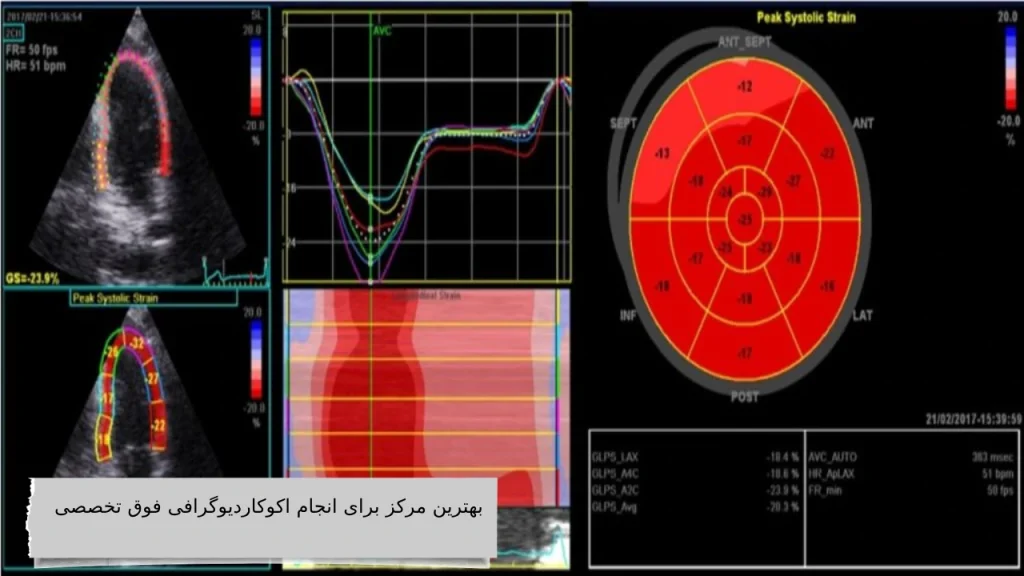The height and width of the screenshot is (576, 1024).
Task: Click the GLPS_LAX row label
Action: tap(615, 457)
